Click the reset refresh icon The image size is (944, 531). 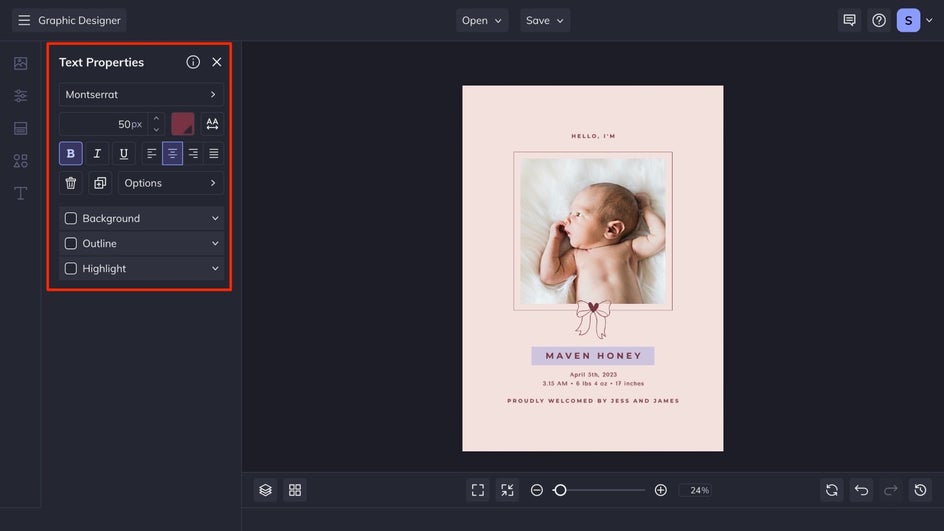click(831, 490)
